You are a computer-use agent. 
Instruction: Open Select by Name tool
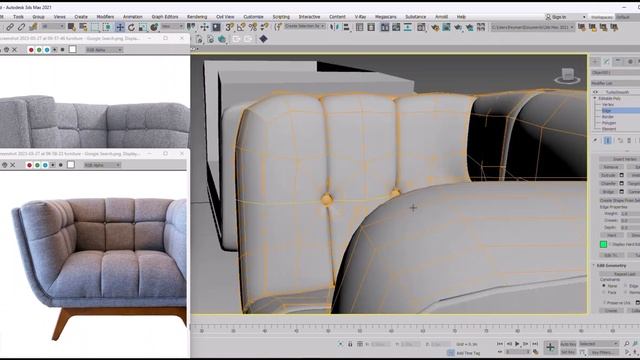[83, 27]
